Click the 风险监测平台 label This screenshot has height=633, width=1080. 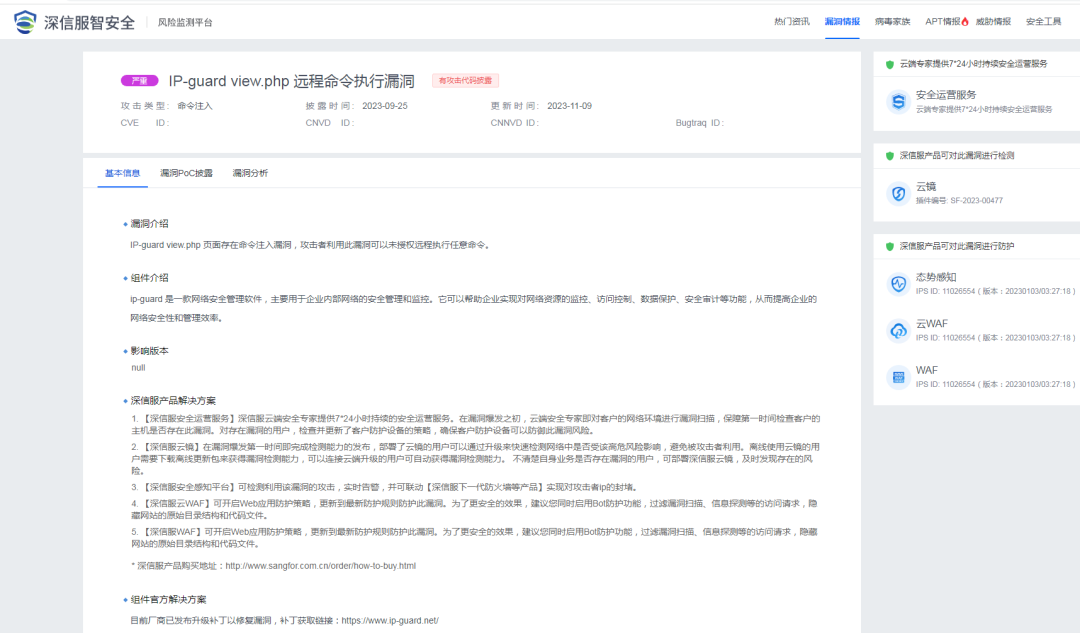185,23
